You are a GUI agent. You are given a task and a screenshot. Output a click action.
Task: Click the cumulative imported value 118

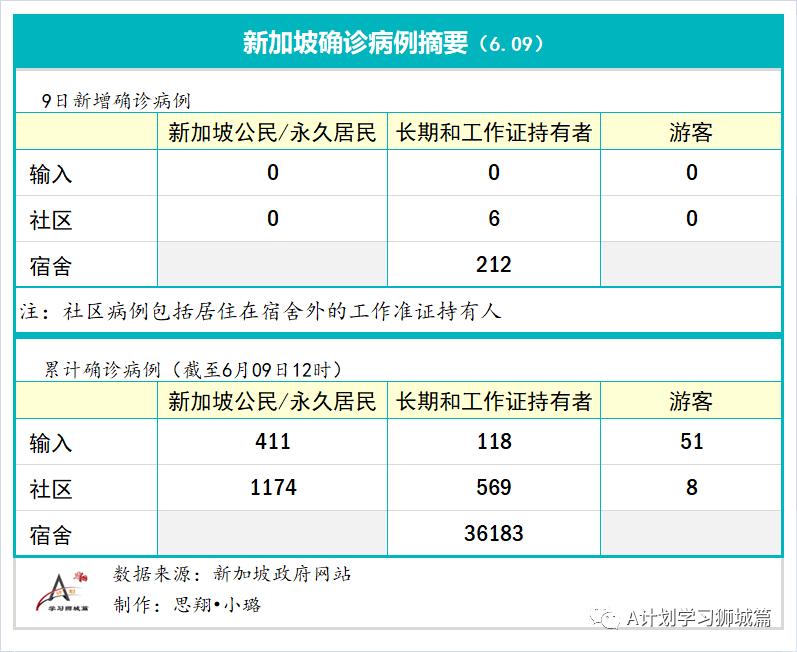point(494,441)
